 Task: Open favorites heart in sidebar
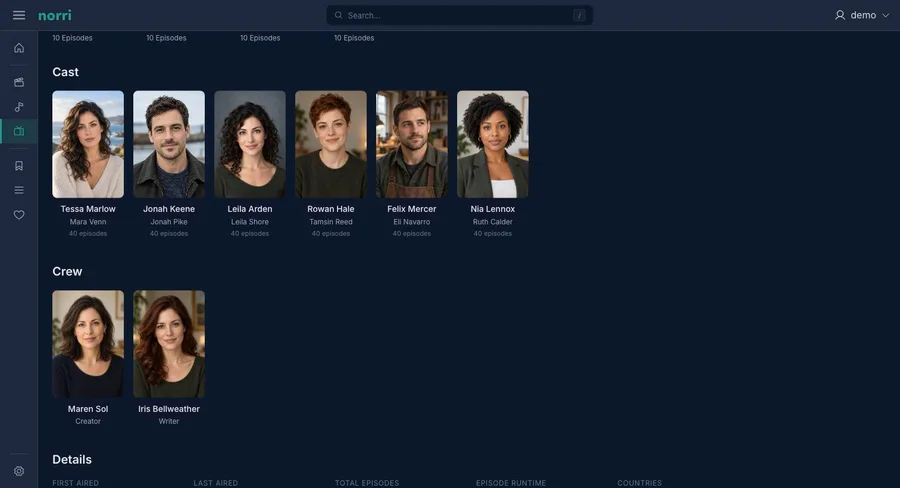19,215
